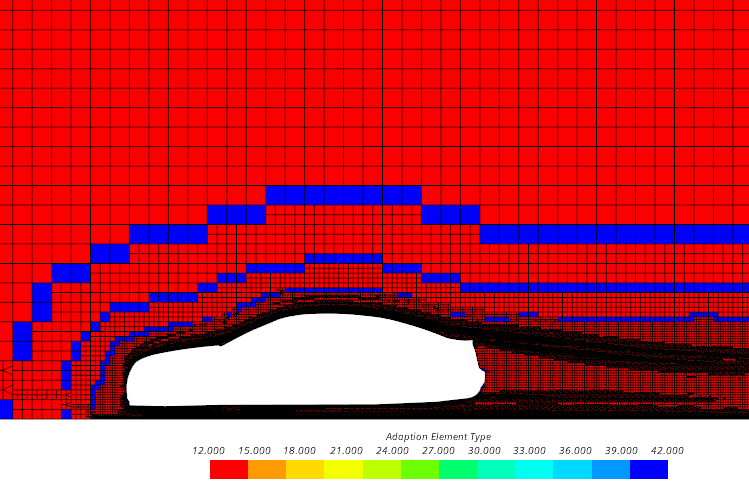The height and width of the screenshot is (500, 749).
Task: Click legend value 21.000
Action: [x=346, y=451]
